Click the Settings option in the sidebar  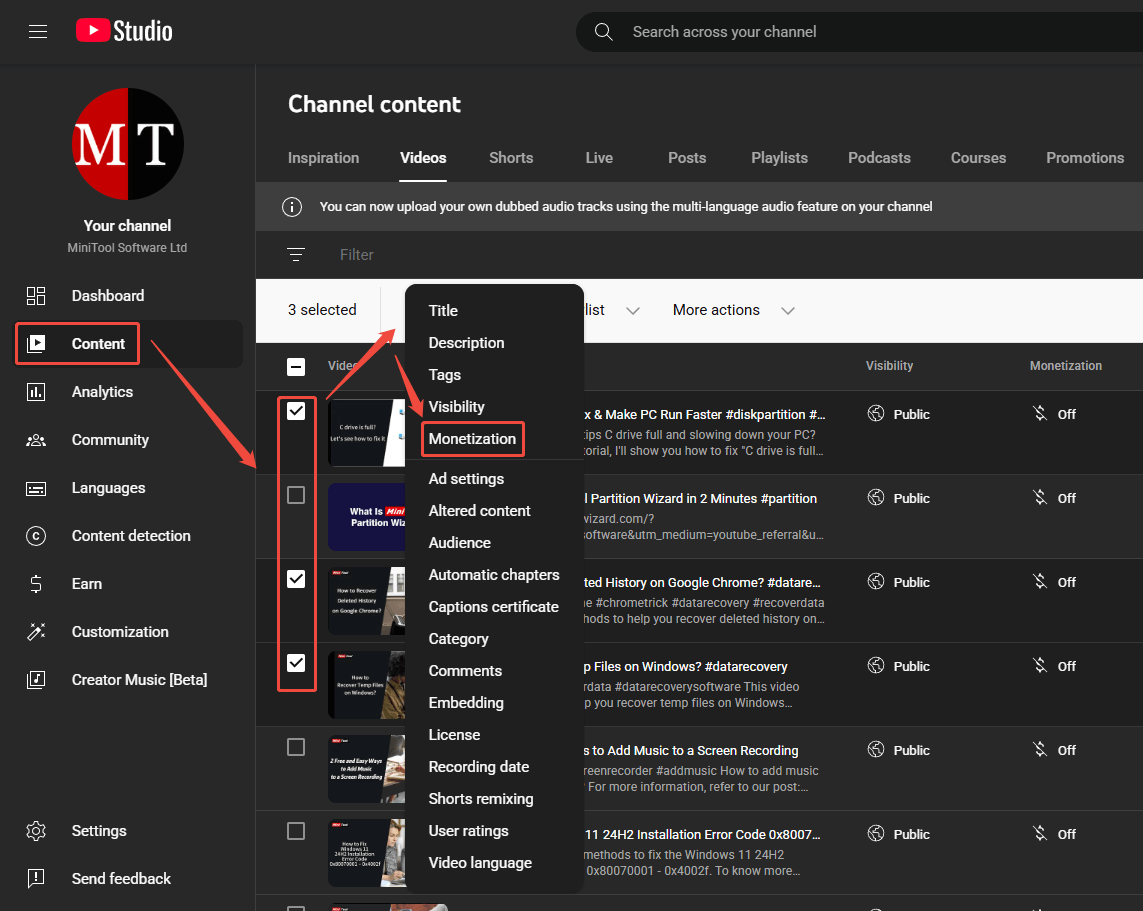coord(99,830)
